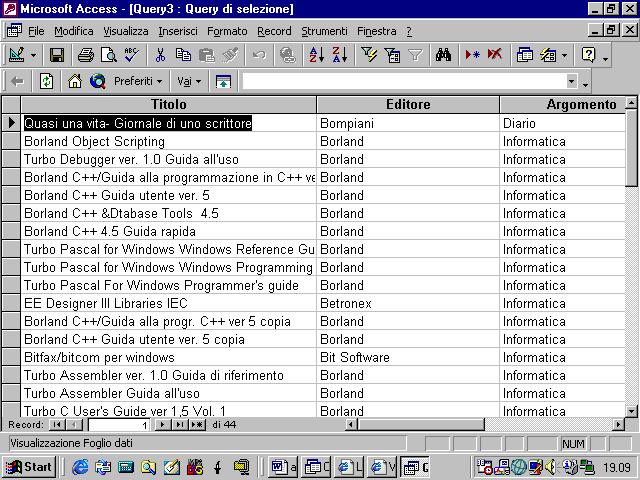Launch Internet Explorer from quick launch
The image size is (640, 480).
(x=80, y=467)
